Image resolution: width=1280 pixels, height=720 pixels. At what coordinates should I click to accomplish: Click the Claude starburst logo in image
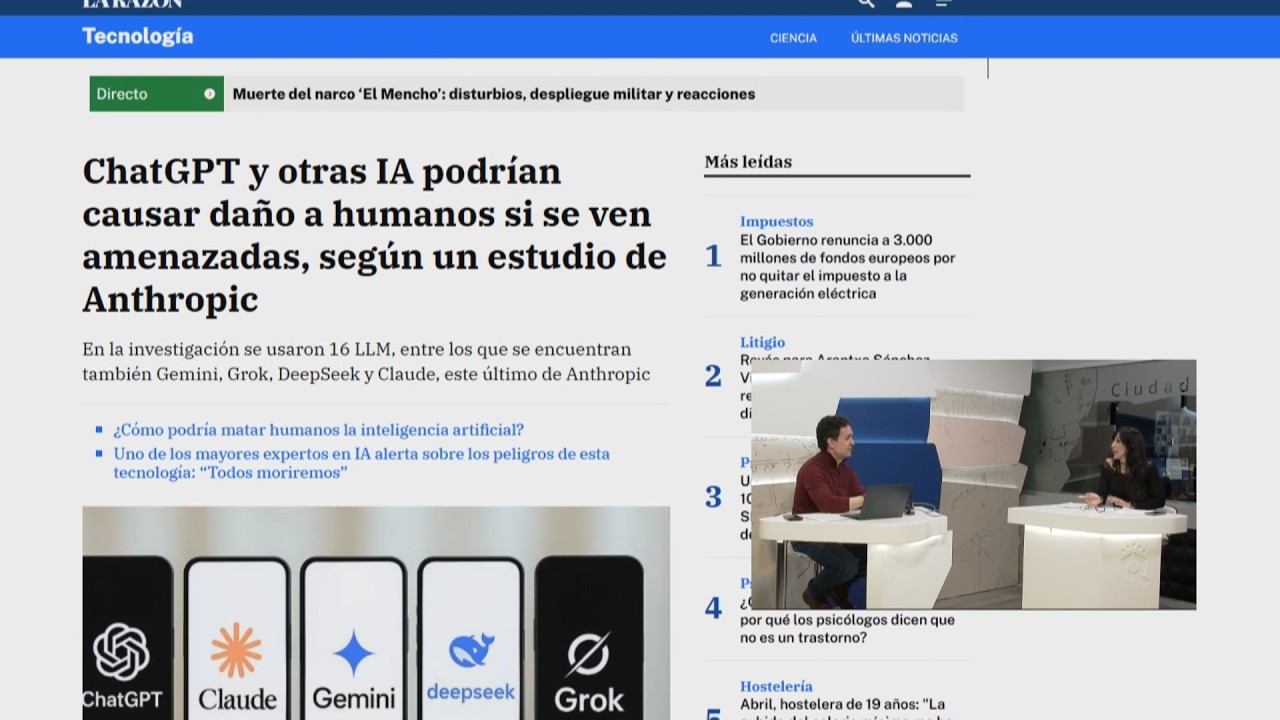click(236, 650)
